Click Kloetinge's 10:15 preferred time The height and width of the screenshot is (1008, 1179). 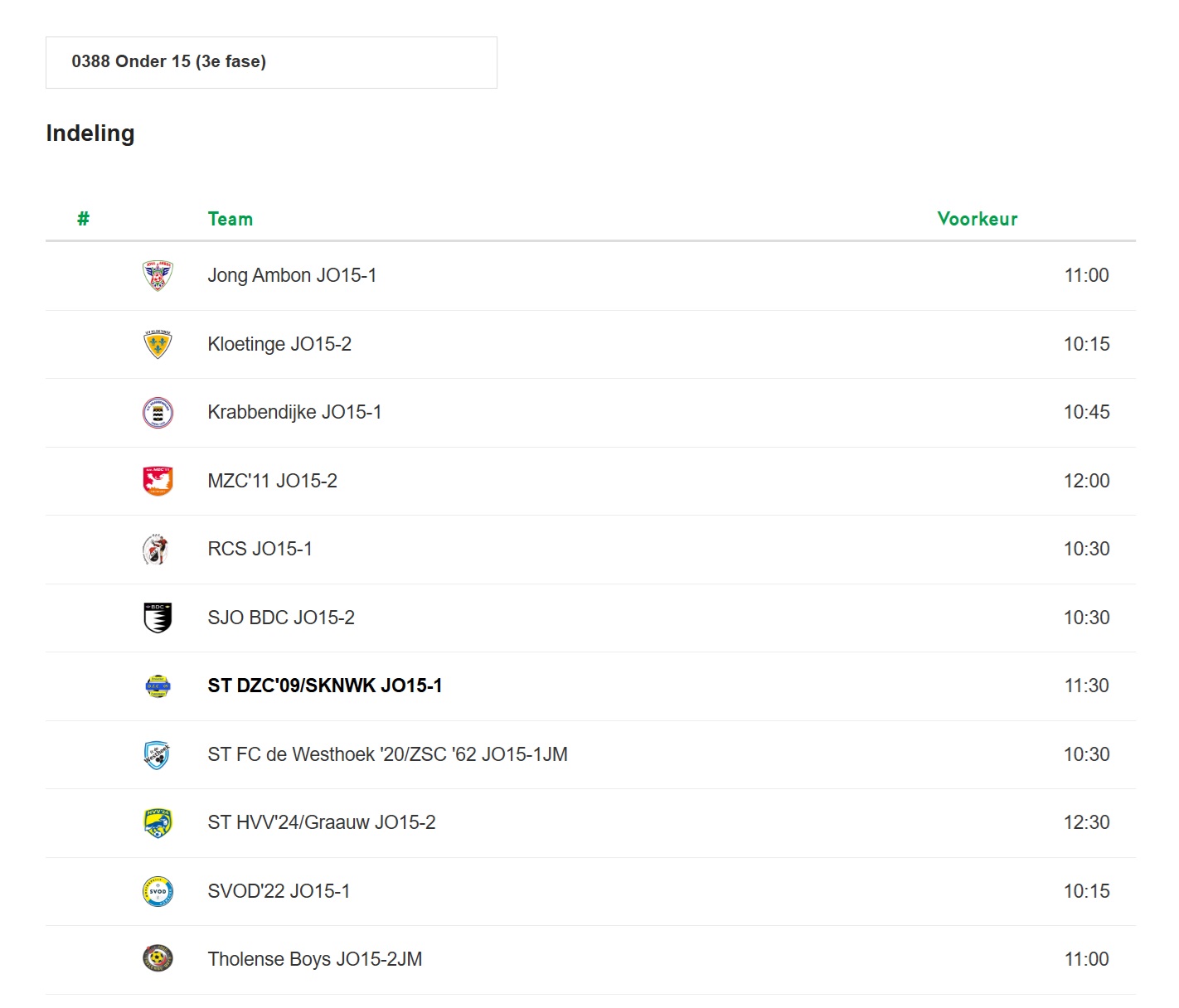point(1086,344)
